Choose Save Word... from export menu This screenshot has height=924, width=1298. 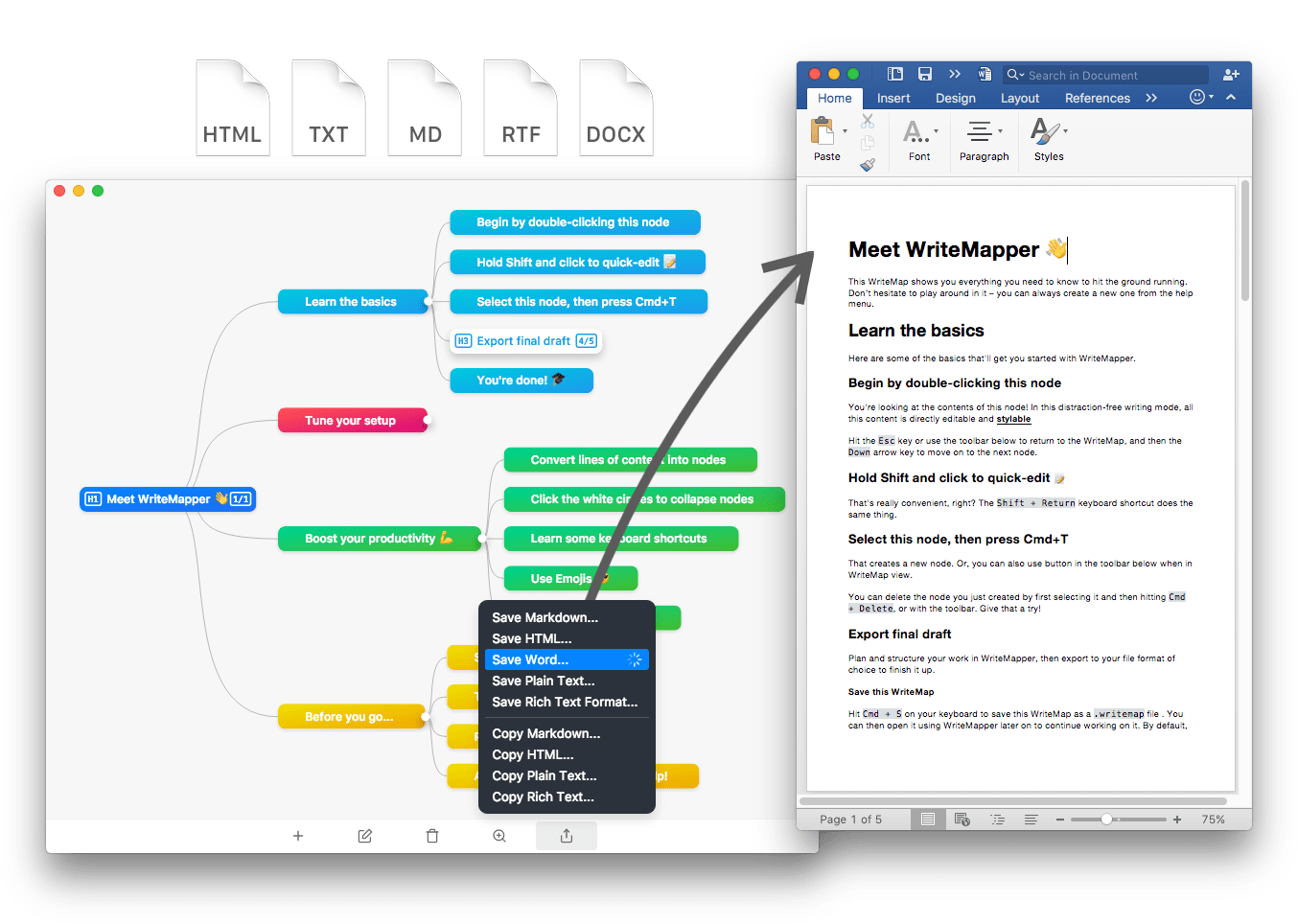click(567, 659)
